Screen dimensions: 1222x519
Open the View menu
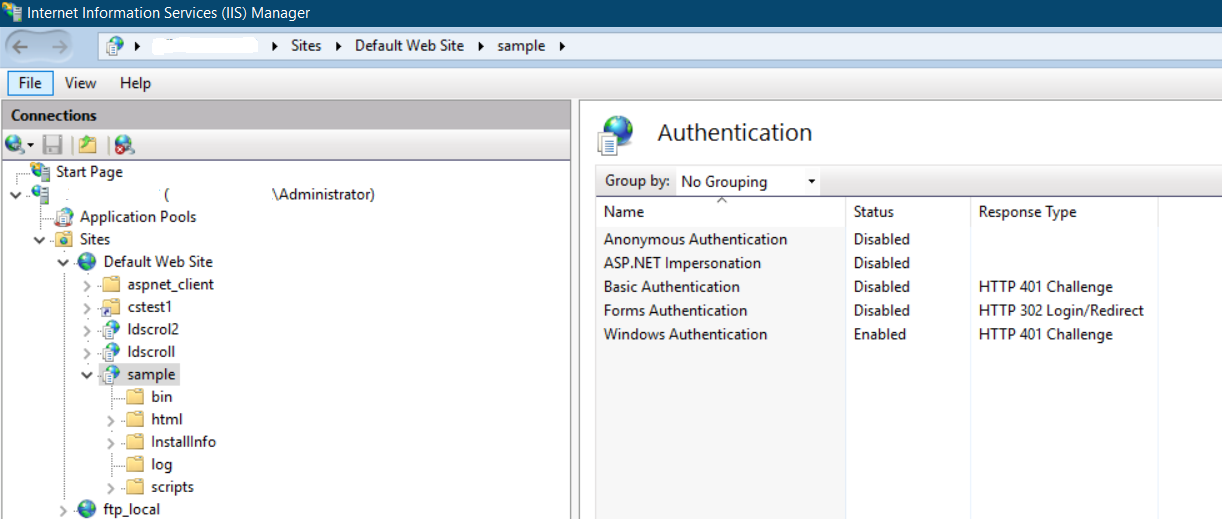[81, 83]
